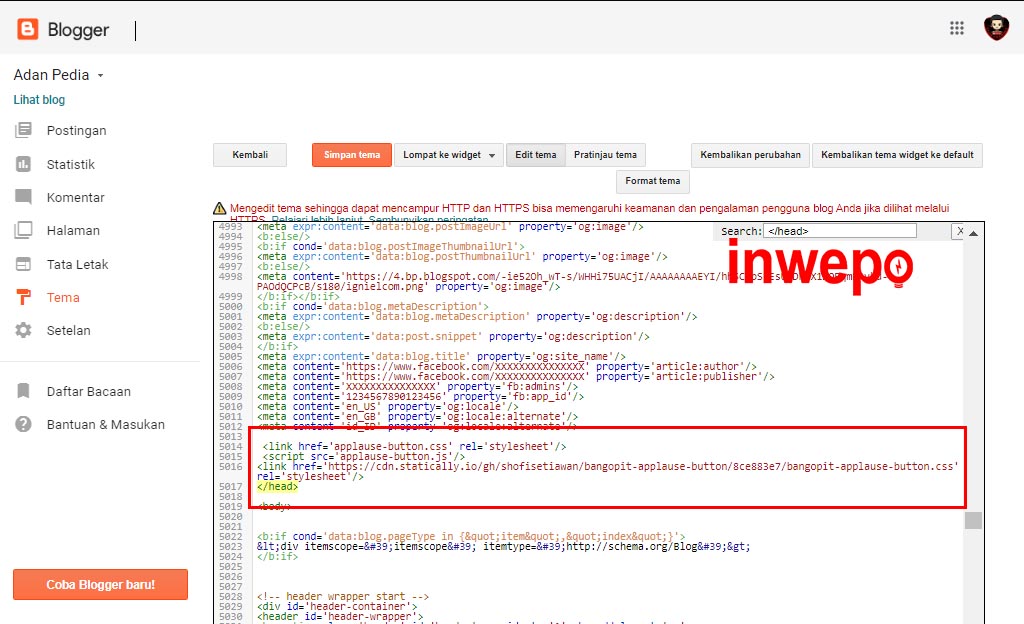Click the code editor scrollbar thumb
This screenshot has height=624, width=1024.
pos(973,520)
